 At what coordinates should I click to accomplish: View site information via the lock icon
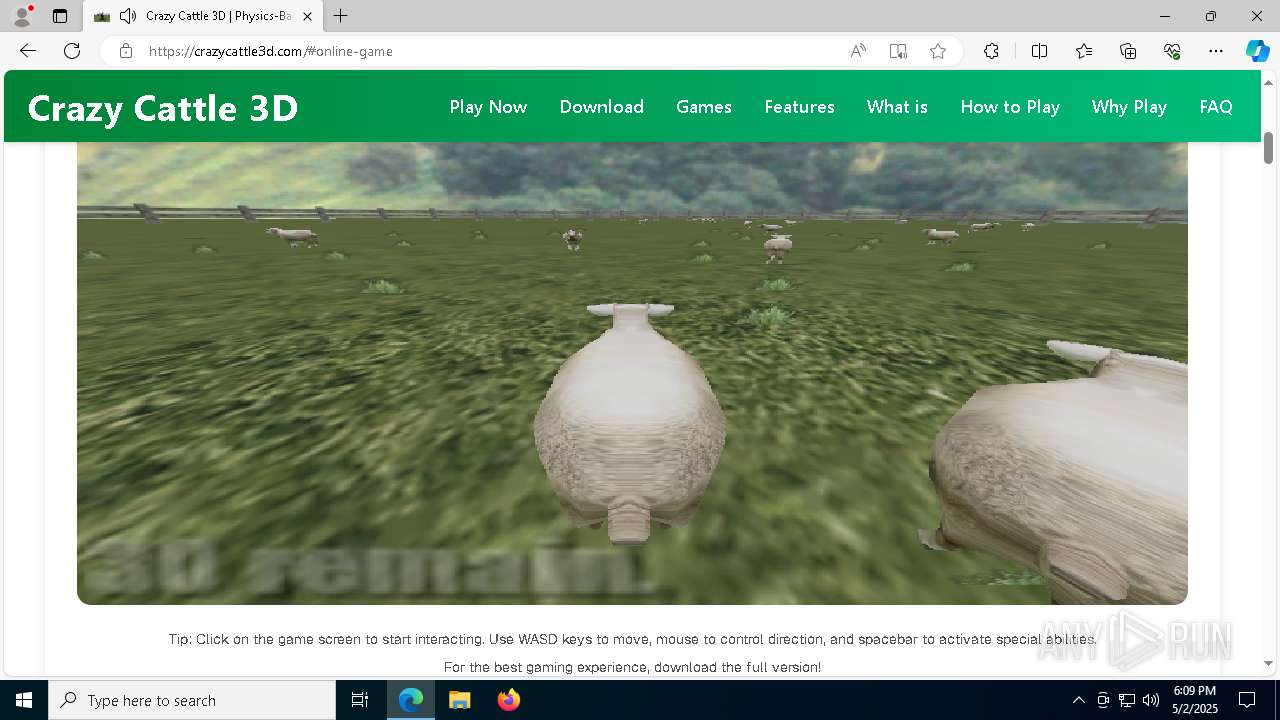(126, 51)
